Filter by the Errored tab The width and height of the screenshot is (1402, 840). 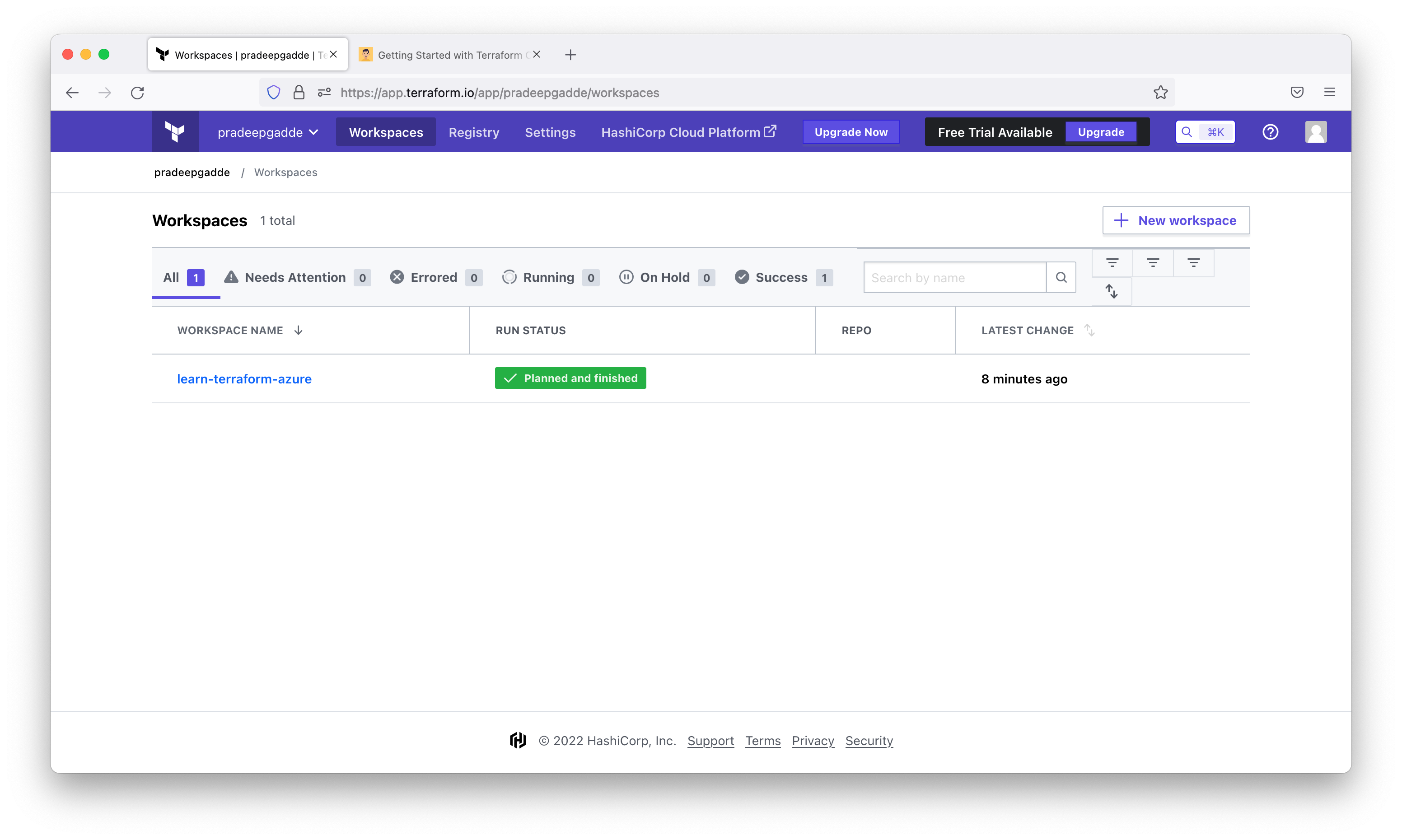coord(436,277)
